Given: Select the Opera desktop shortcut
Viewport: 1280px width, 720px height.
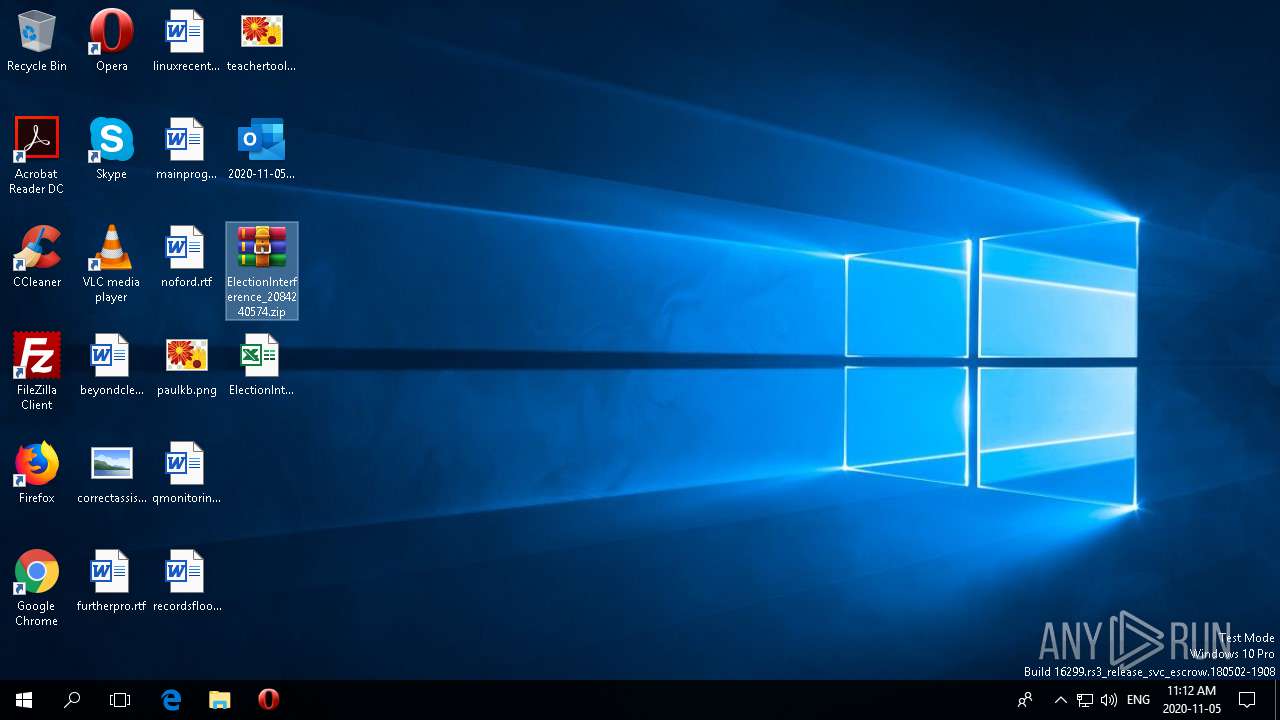Looking at the screenshot, I should click(111, 41).
